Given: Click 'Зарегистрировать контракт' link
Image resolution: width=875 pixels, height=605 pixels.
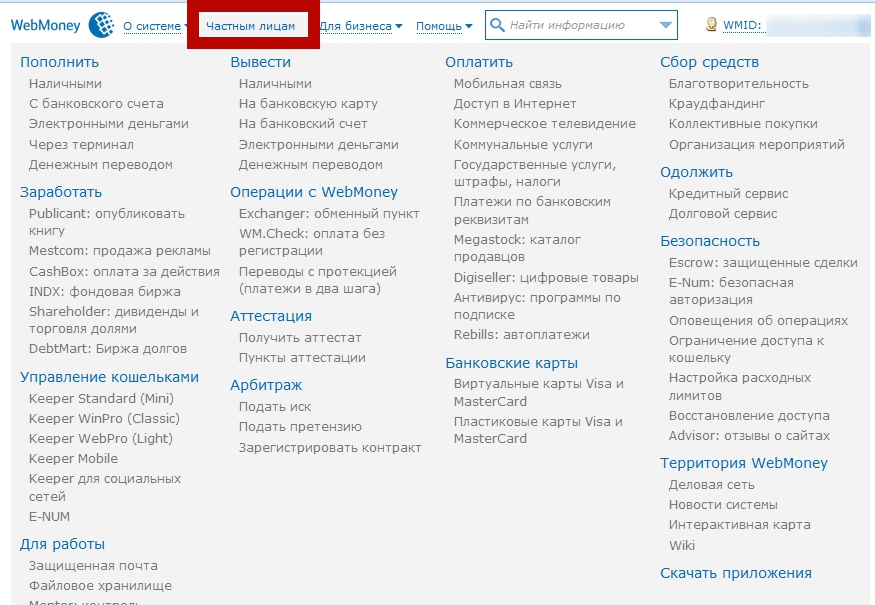Looking at the screenshot, I should [330, 448].
